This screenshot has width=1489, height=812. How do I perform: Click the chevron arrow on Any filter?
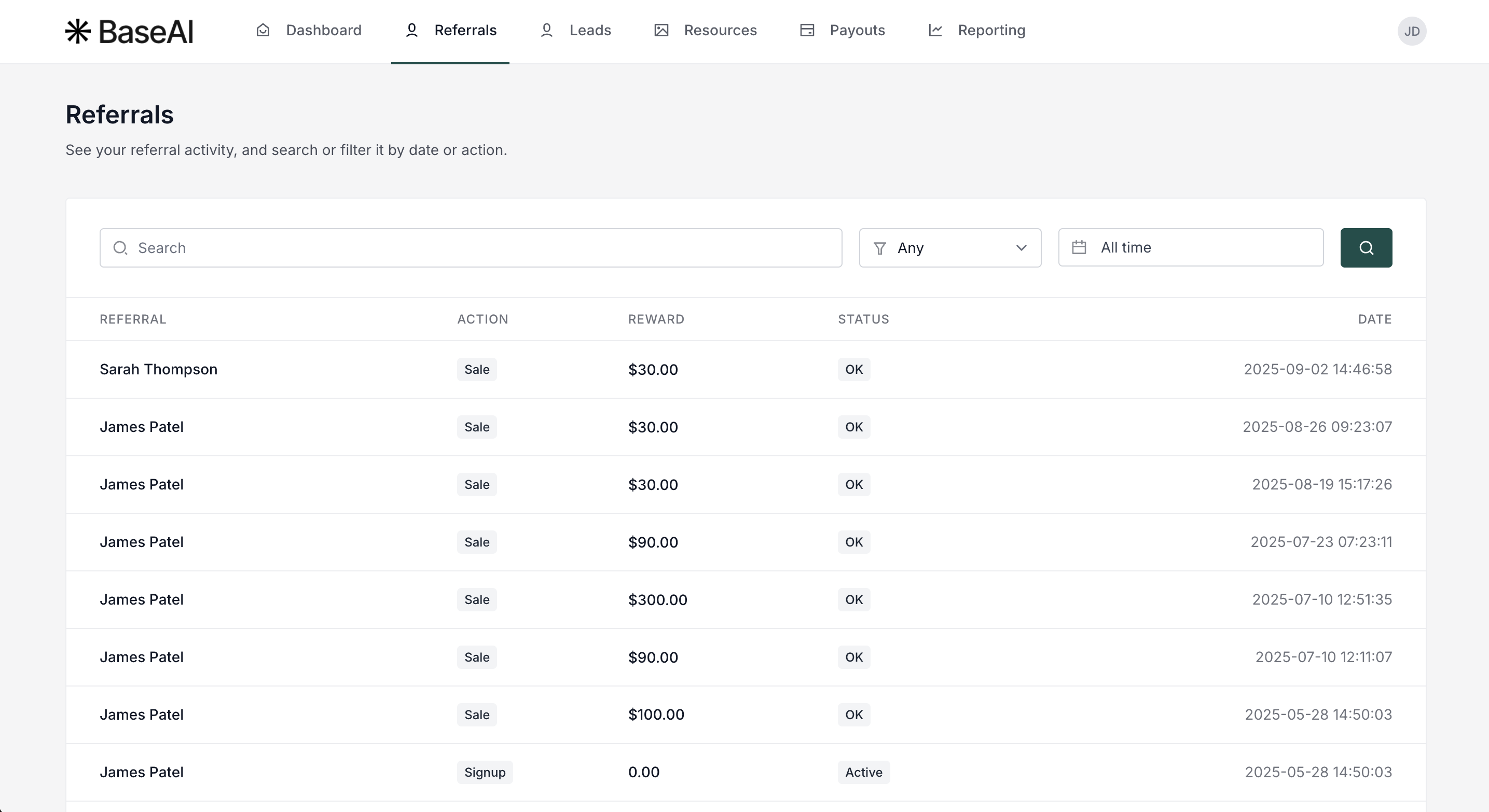[x=1021, y=248]
